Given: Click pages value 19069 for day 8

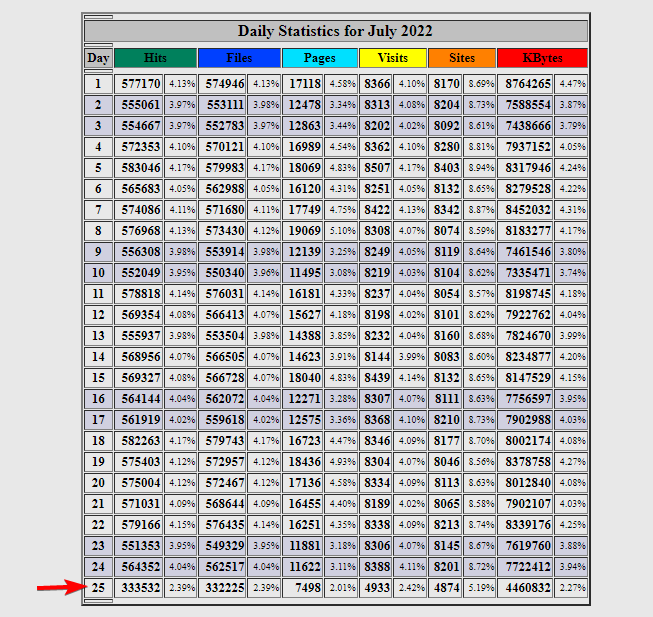Looking at the screenshot, I should pos(303,231).
